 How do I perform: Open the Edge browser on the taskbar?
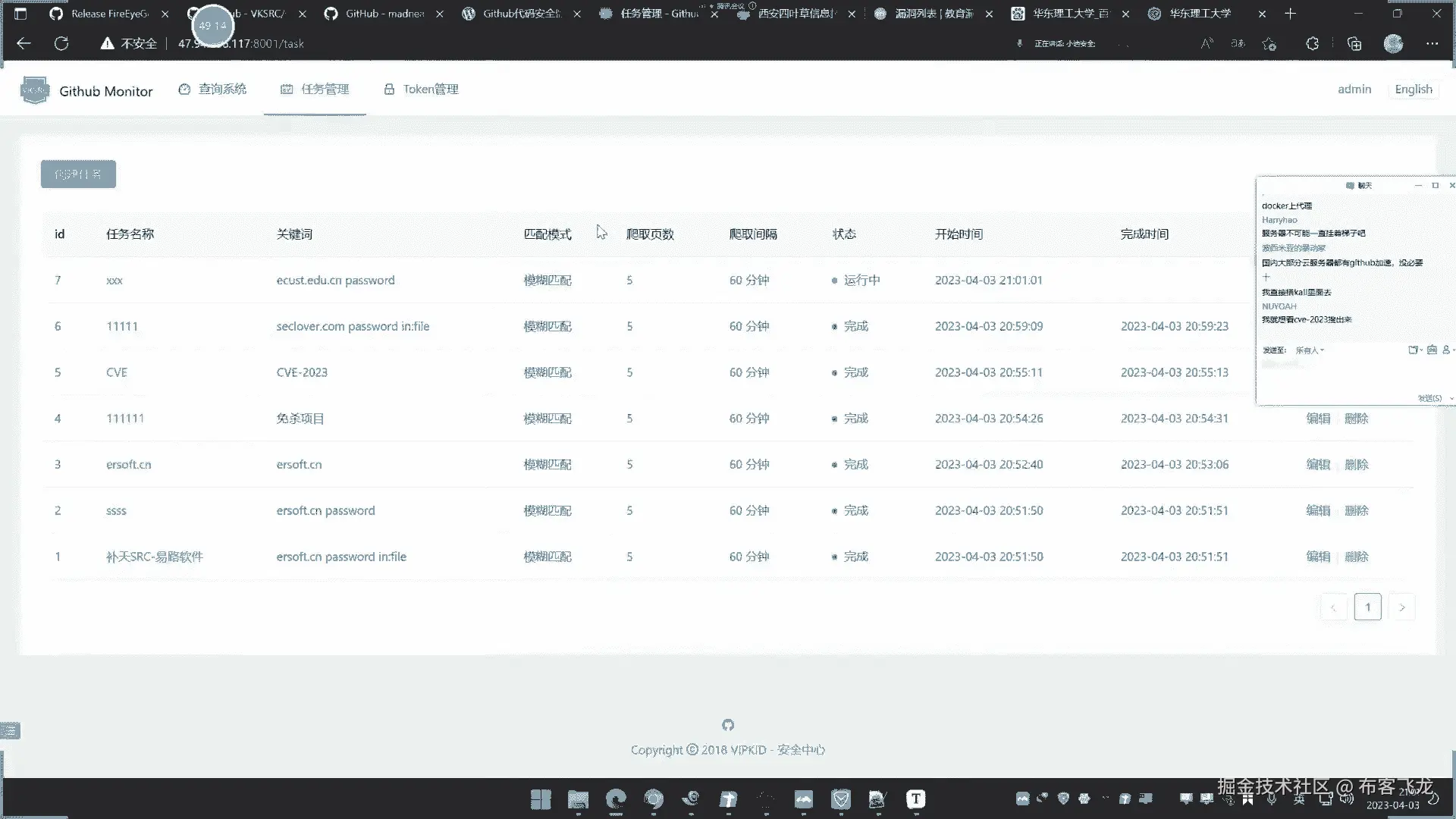[616, 799]
